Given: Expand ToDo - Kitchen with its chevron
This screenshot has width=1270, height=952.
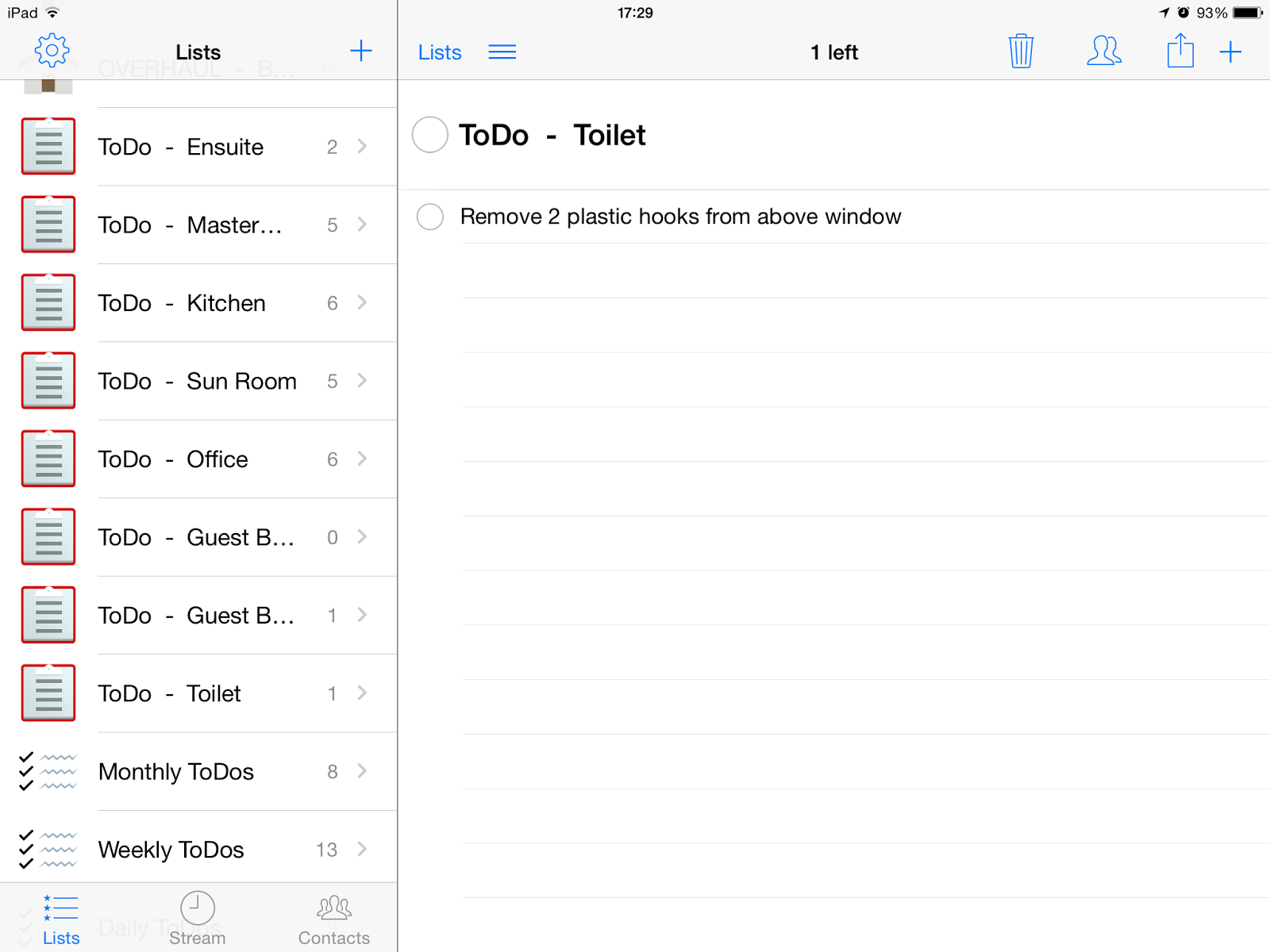Looking at the screenshot, I should tap(363, 302).
